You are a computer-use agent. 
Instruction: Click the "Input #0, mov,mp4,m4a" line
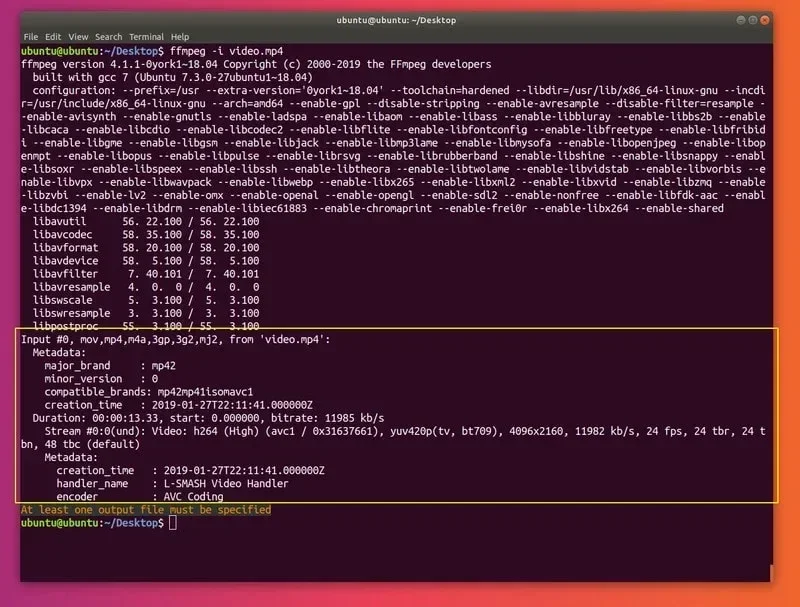(x=176, y=340)
